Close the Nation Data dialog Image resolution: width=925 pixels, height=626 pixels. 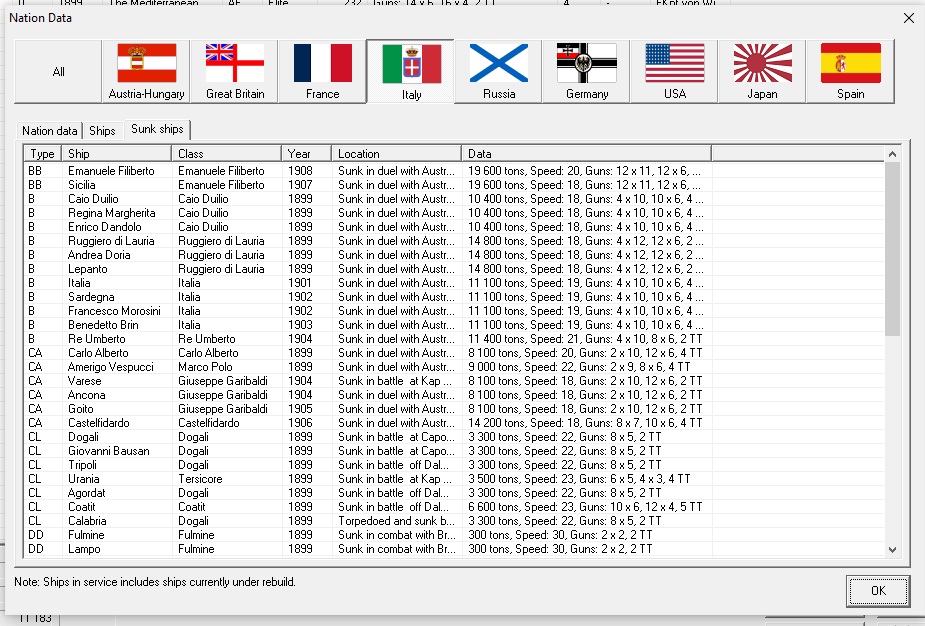[908, 18]
